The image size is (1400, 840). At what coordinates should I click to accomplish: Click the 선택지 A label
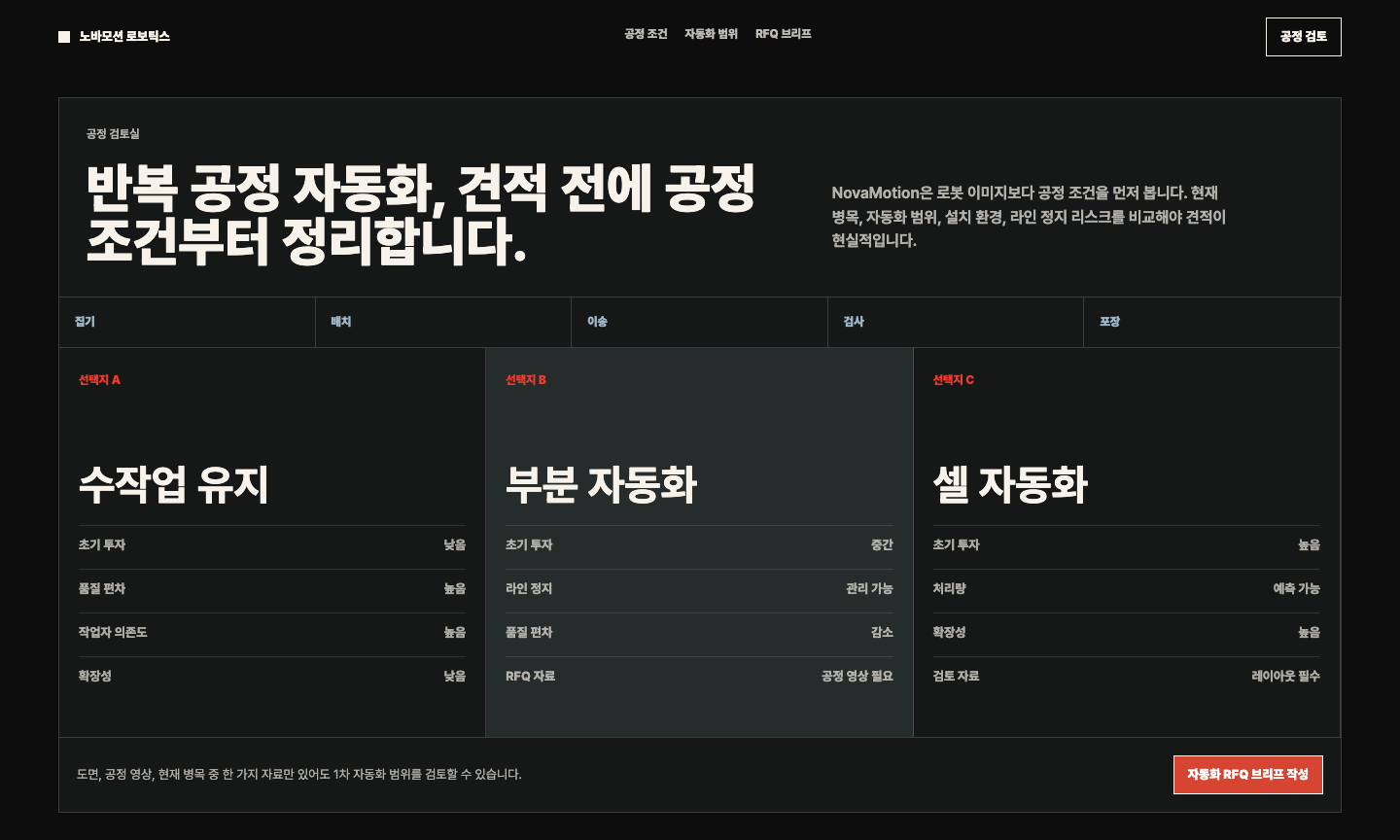[99, 380]
